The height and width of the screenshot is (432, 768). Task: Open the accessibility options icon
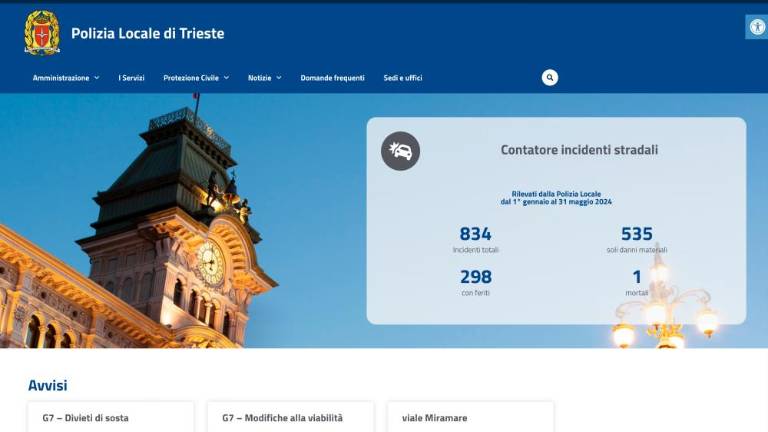point(756,27)
